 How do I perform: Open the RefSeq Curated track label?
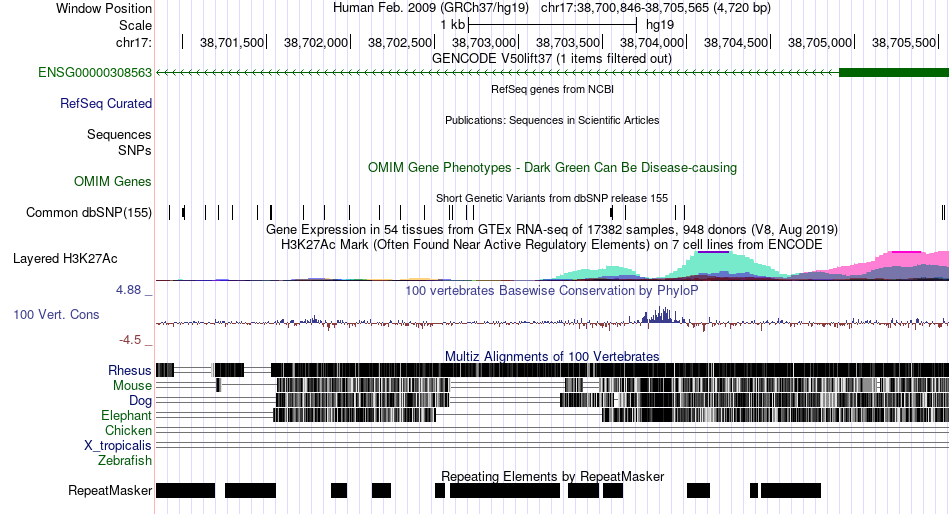(x=105, y=104)
